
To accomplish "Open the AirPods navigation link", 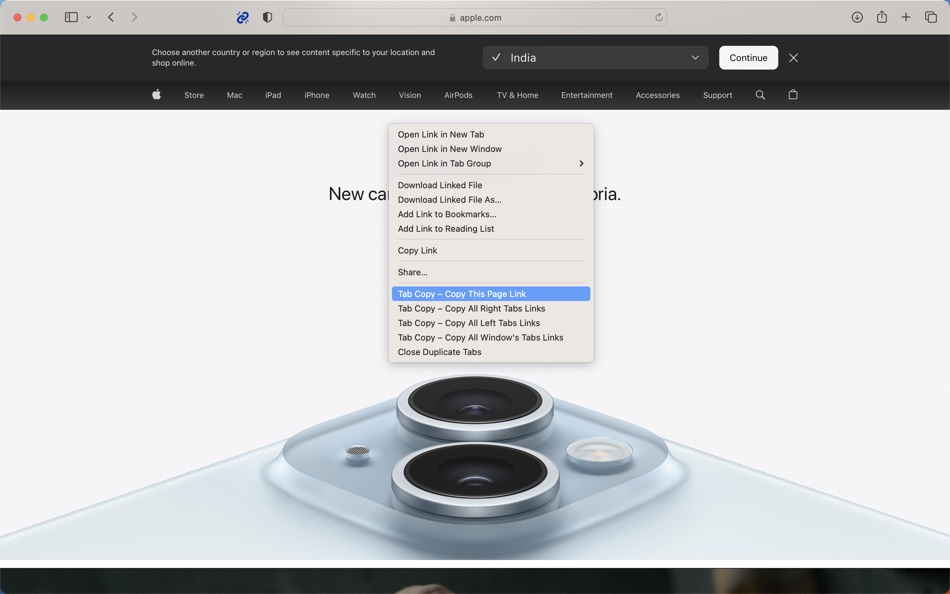I will (458, 95).
